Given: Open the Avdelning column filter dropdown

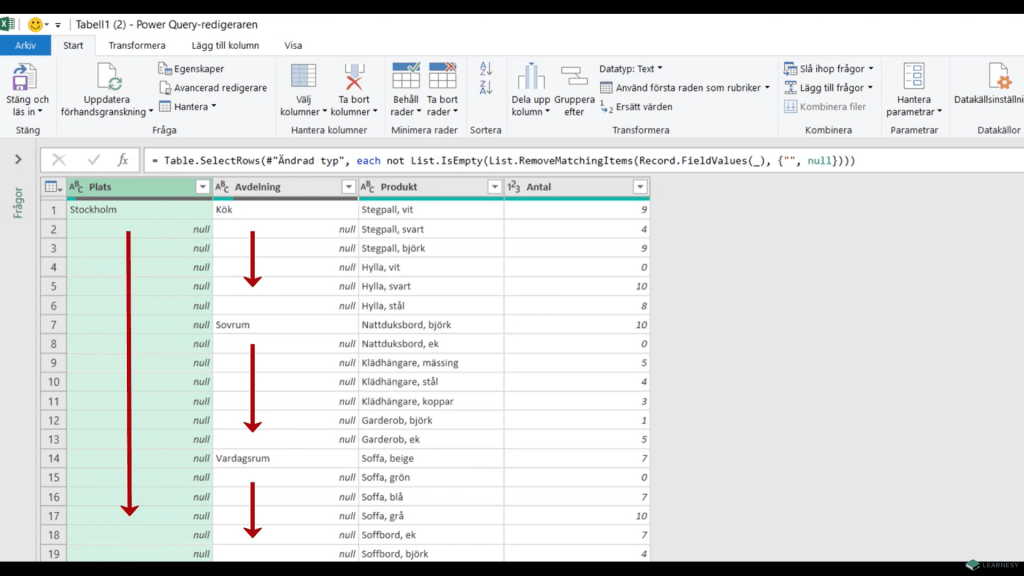Looking at the screenshot, I should pyautogui.click(x=349, y=187).
